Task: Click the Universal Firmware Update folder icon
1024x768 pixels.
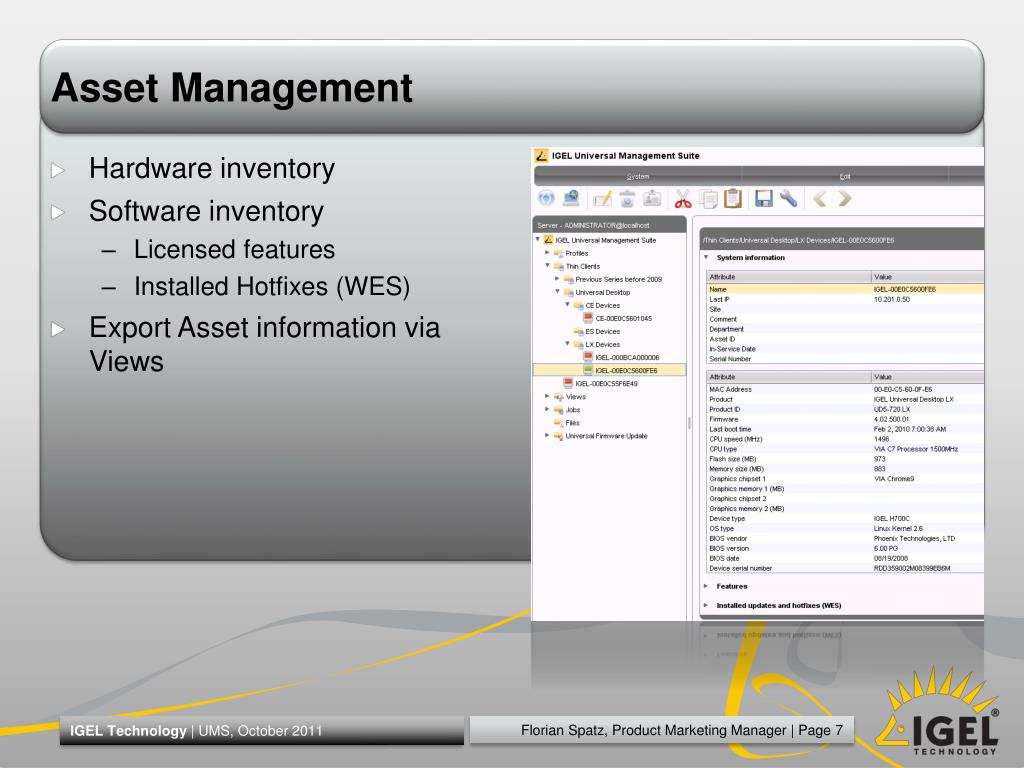Action: [x=558, y=436]
